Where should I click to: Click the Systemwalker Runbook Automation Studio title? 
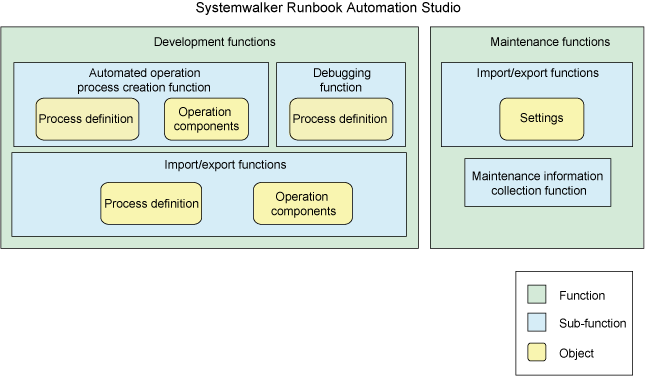pos(328,8)
